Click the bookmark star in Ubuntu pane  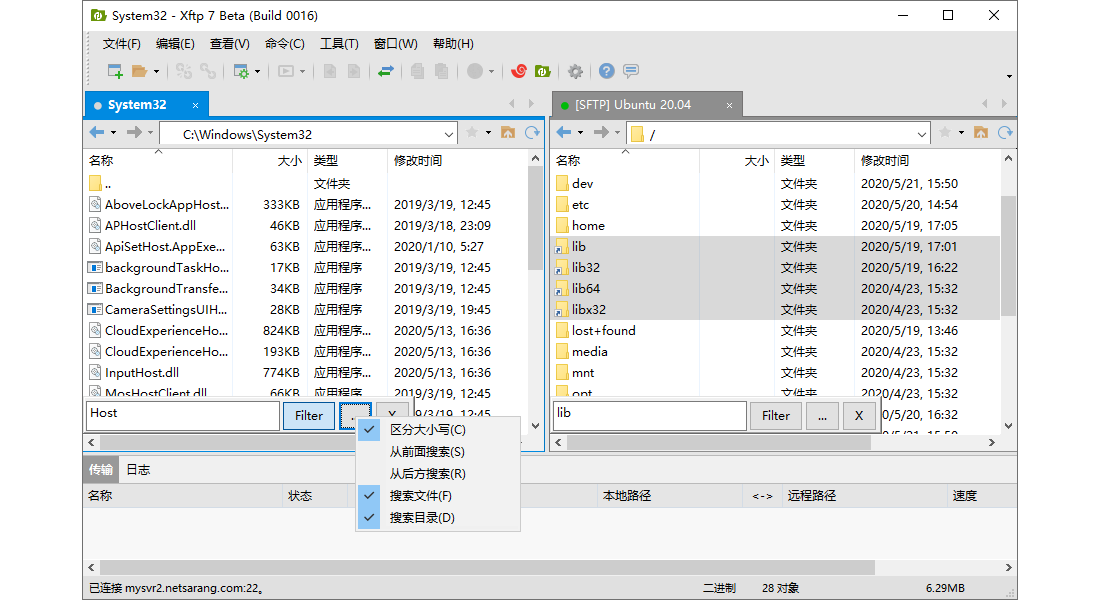click(x=945, y=133)
